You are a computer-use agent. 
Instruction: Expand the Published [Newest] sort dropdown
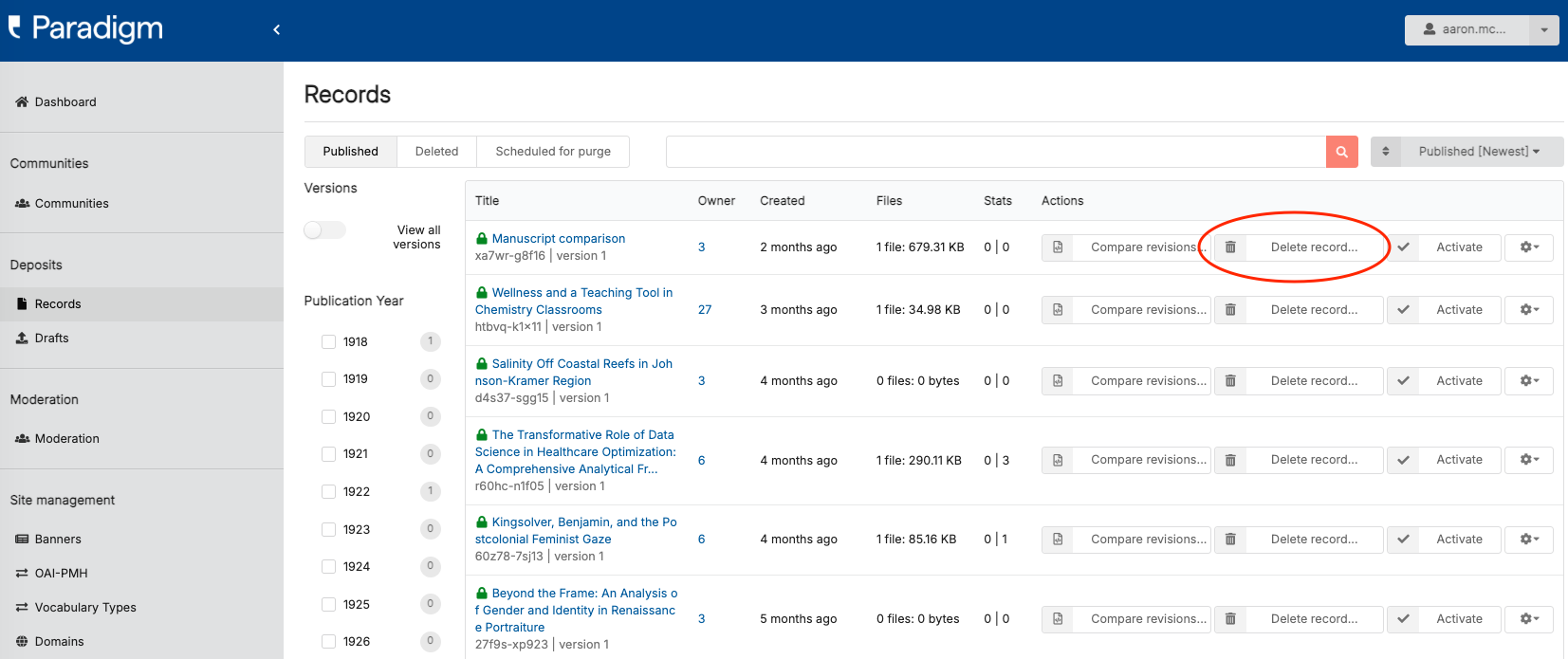coord(1478,152)
